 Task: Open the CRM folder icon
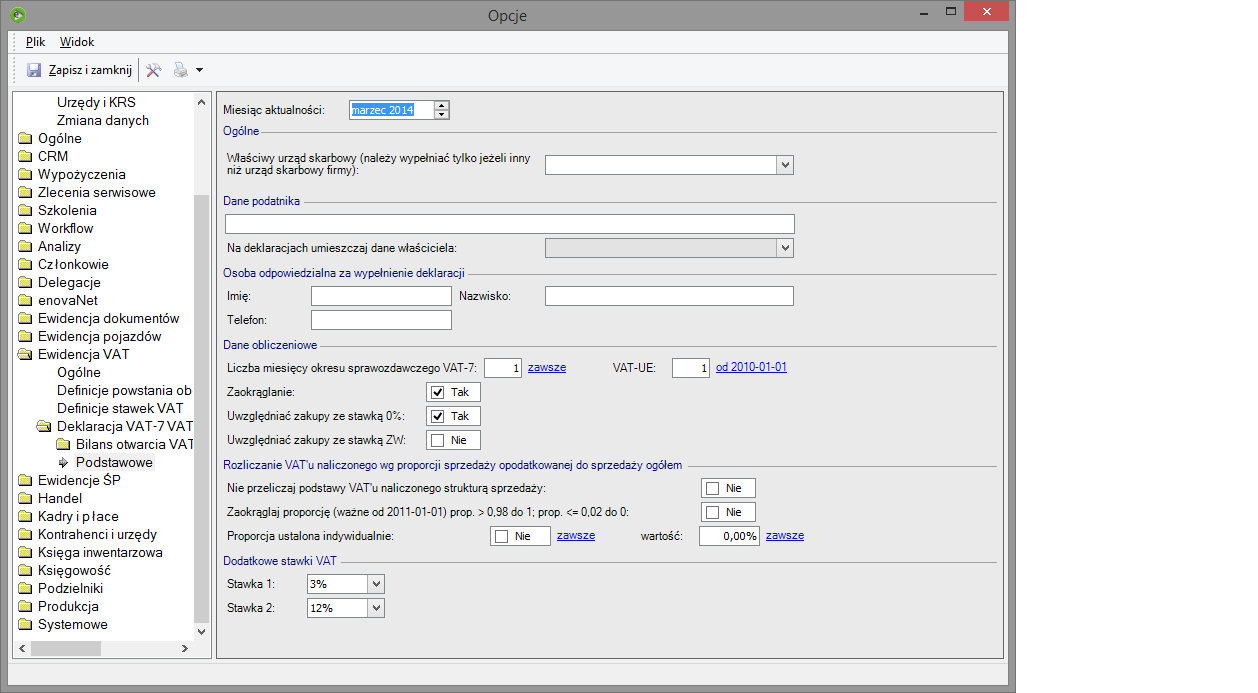click(26, 157)
